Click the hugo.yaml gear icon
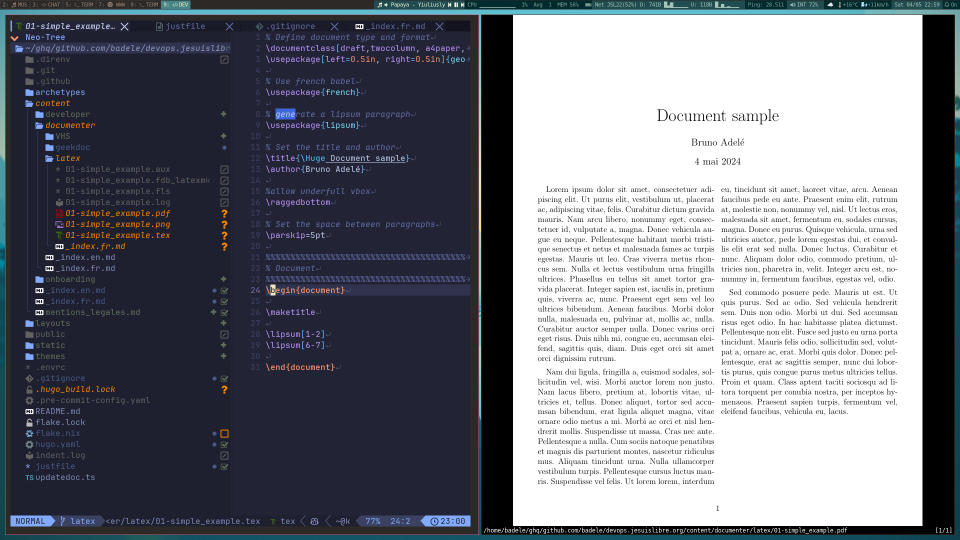Image resolution: width=960 pixels, height=540 pixels. (29, 444)
